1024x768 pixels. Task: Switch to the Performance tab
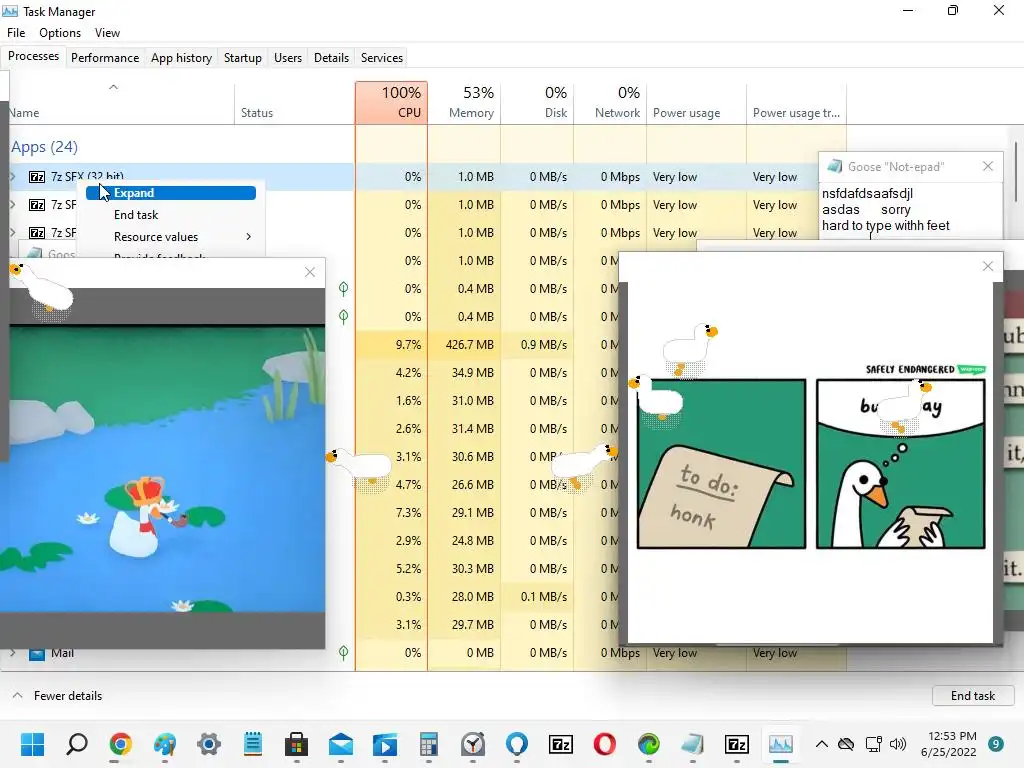105,57
